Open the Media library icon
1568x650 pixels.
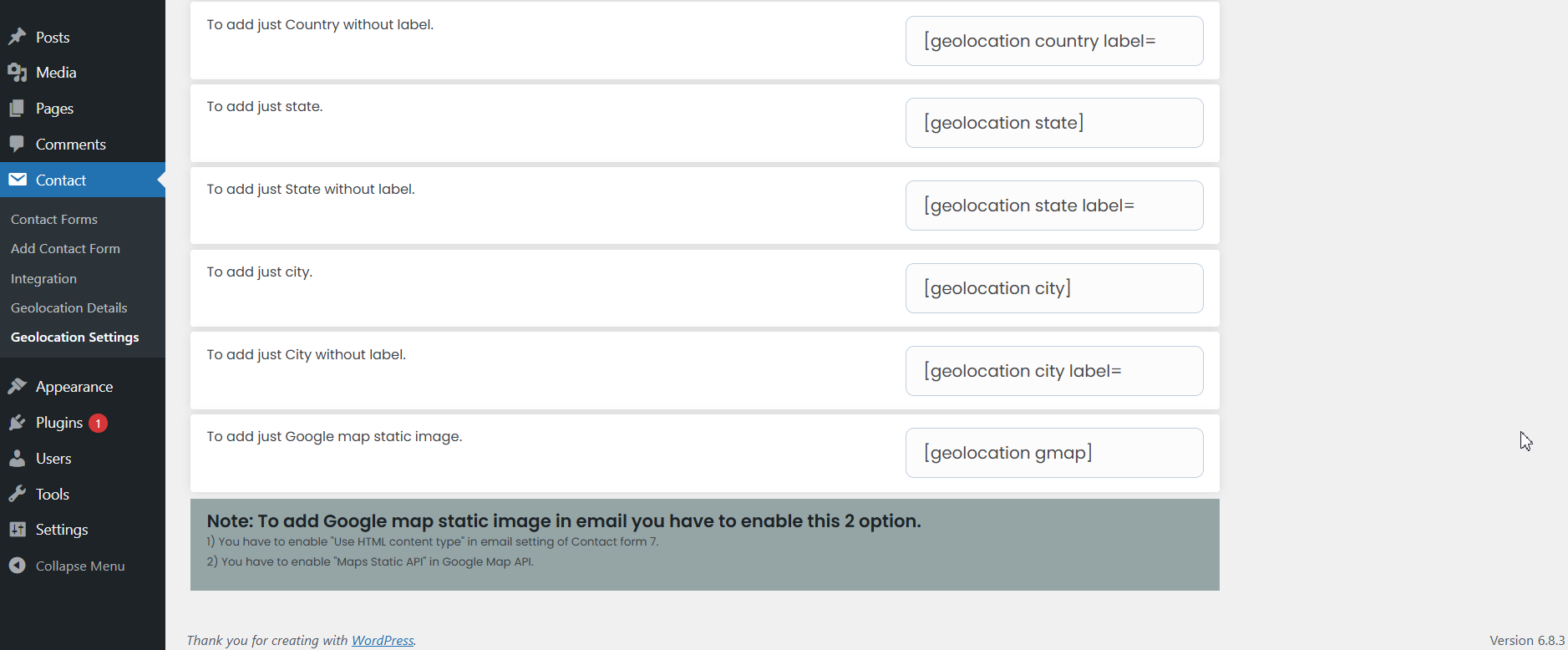point(18,72)
